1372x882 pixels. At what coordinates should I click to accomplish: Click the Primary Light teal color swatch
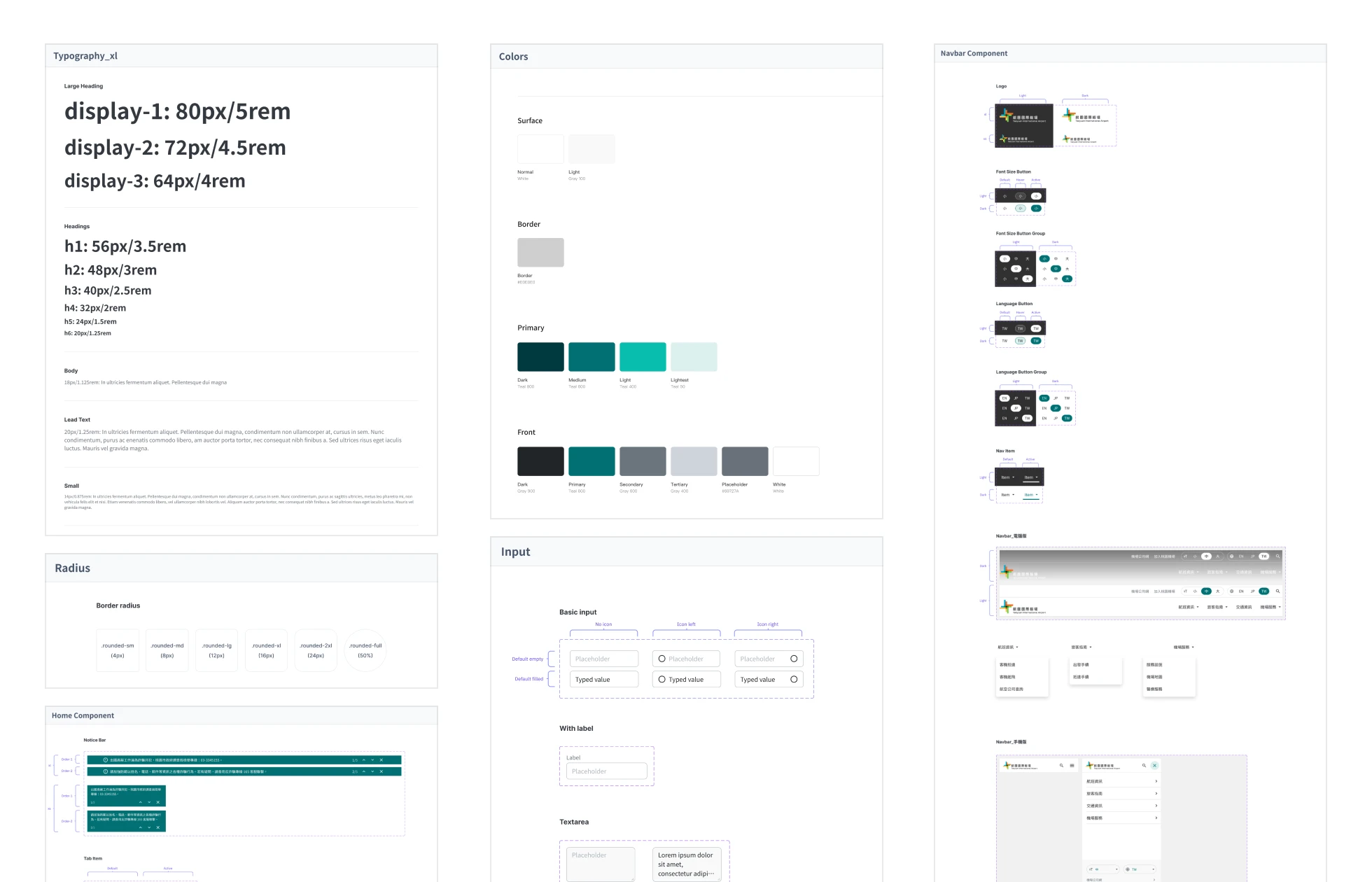(x=643, y=357)
